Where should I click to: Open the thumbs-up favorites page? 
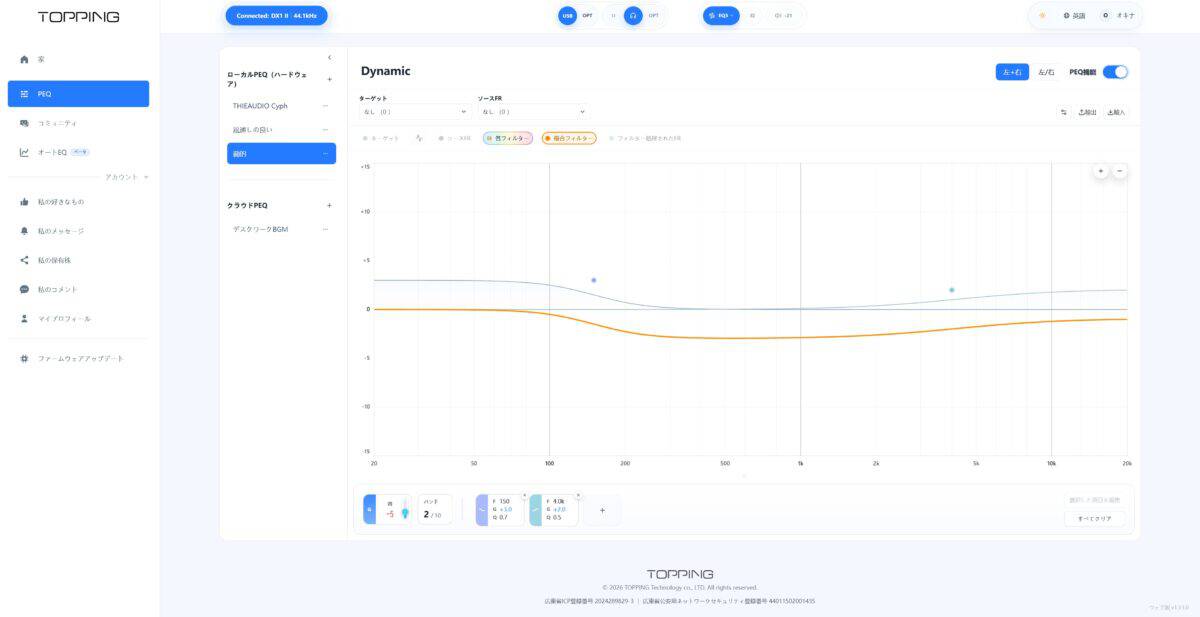pyautogui.click(x=78, y=202)
